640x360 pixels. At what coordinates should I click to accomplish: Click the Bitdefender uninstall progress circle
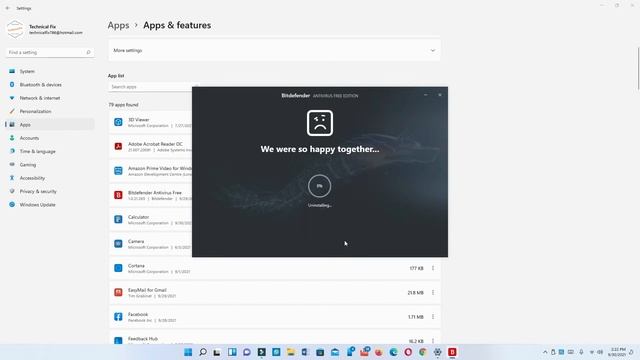point(320,186)
